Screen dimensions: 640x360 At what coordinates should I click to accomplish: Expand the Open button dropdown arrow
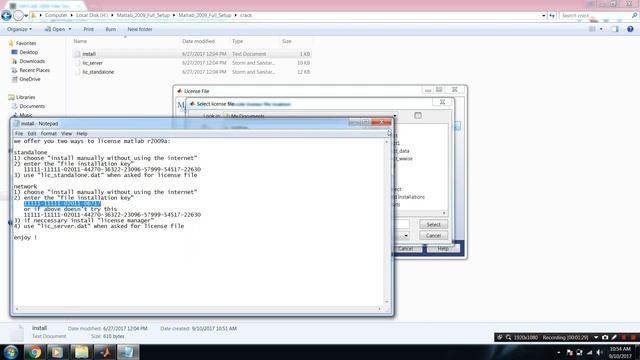(x=70, y=29)
